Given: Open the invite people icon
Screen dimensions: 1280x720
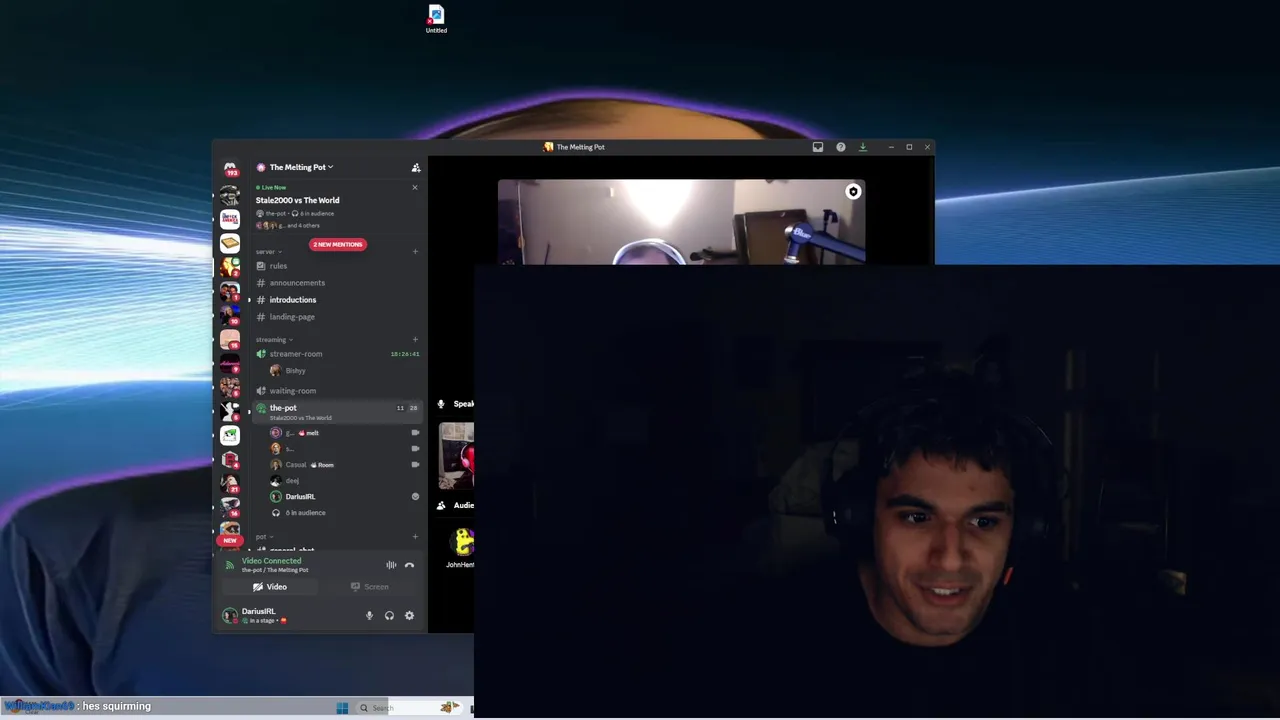Looking at the screenshot, I should pos(416,168).
